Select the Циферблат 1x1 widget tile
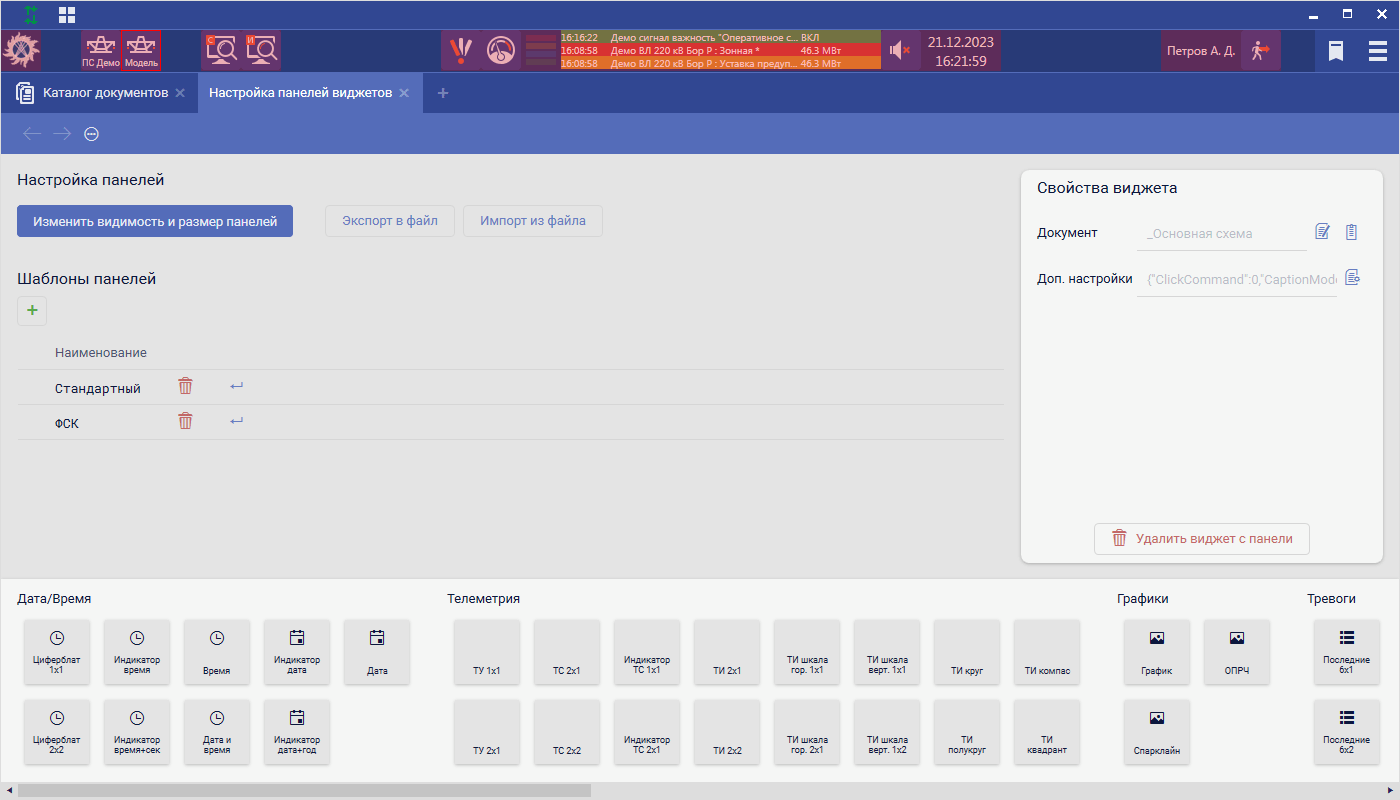This screenshot has width=1400, height=800. (x=57, y=651)
